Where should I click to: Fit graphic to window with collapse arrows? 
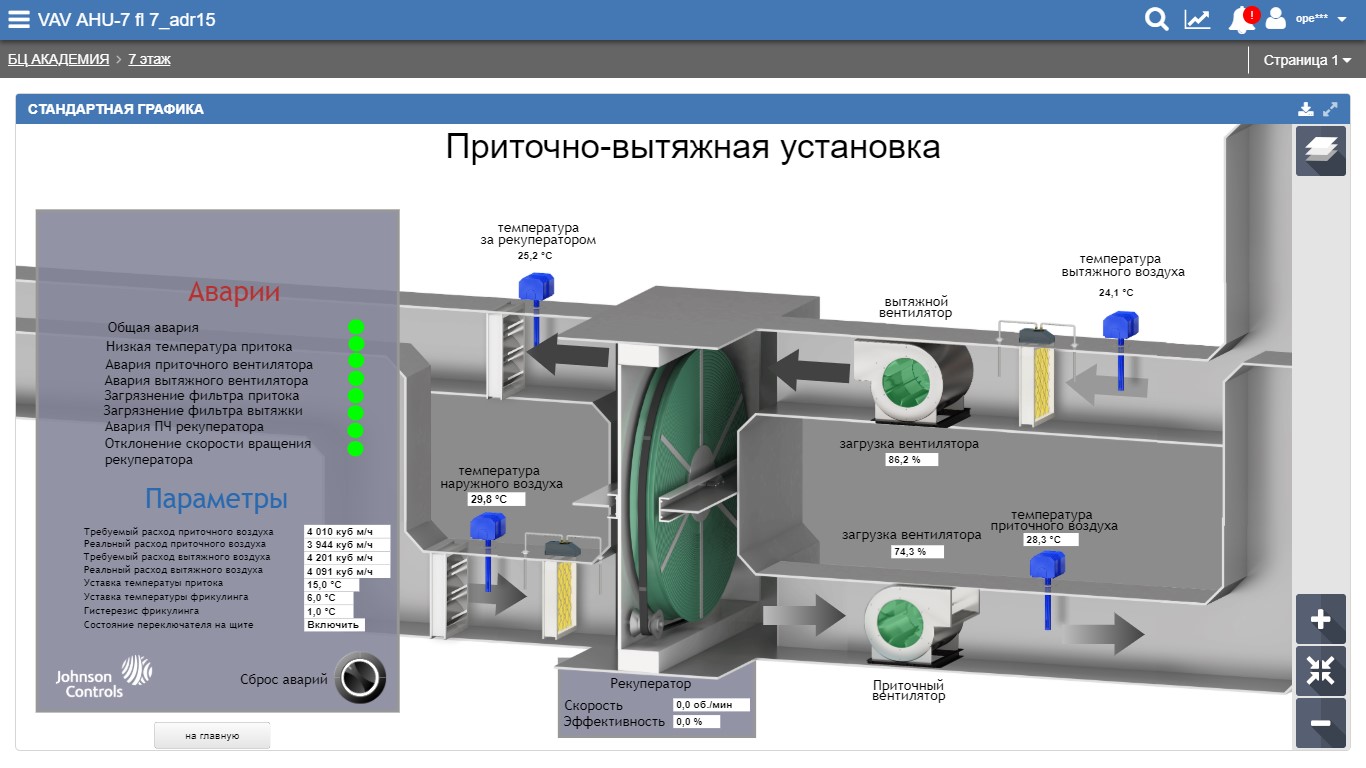click(1320, 671)
